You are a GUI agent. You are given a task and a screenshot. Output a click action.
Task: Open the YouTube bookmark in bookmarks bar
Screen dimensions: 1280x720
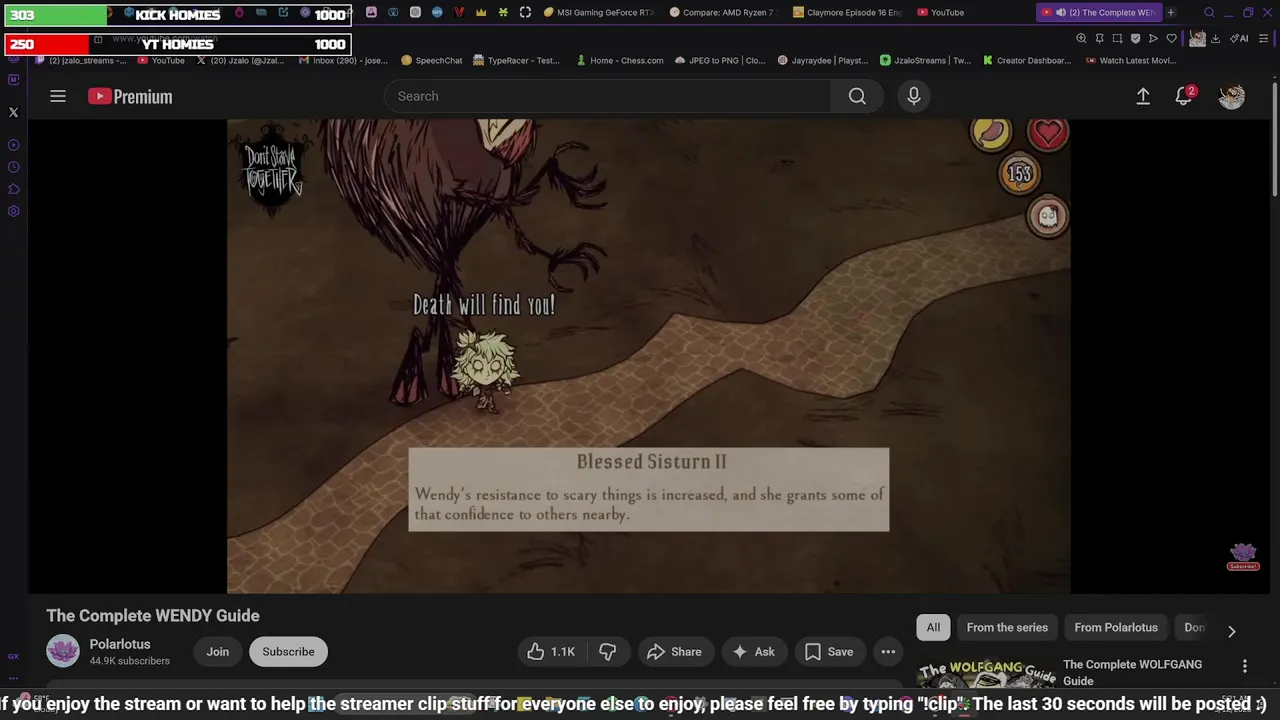click(161, 60)
